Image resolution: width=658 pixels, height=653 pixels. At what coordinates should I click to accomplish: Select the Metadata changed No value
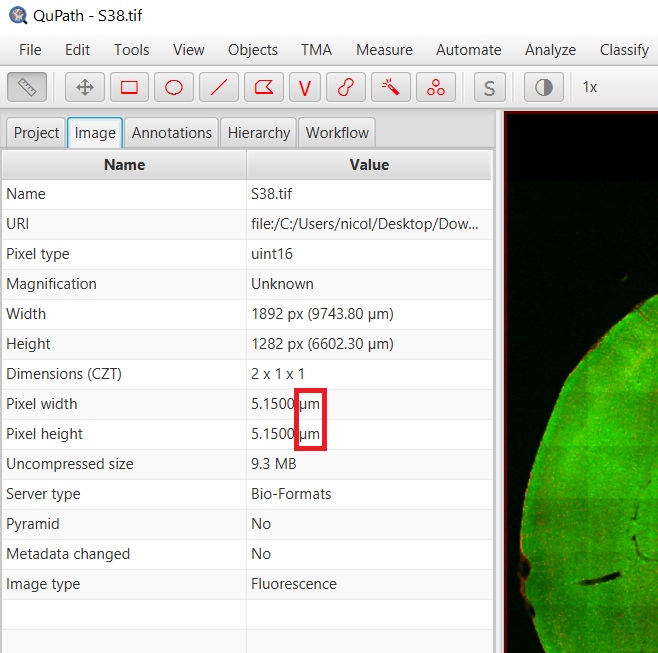point(261,554)
